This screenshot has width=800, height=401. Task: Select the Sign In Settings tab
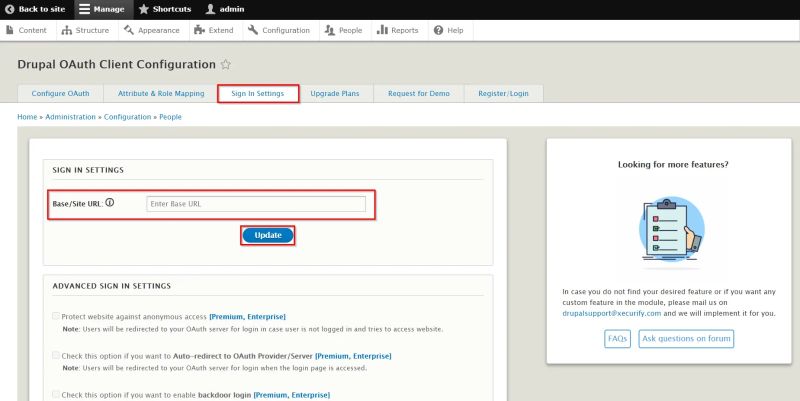[258, 93]
